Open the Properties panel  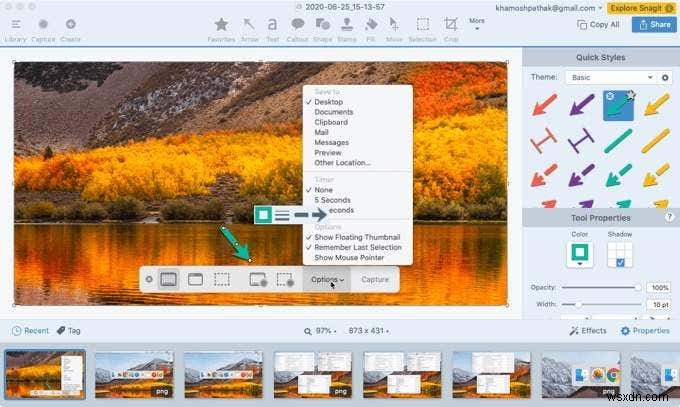(x=645, y=331)
